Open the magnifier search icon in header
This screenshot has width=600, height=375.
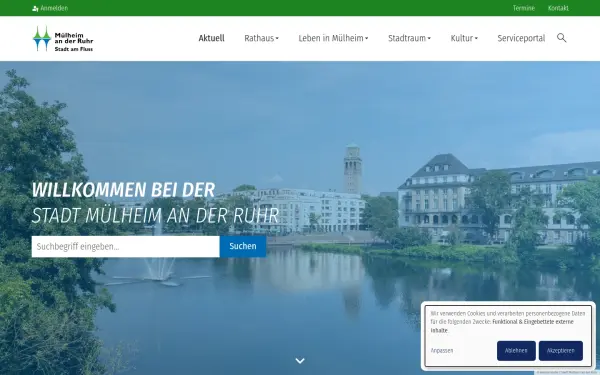561,38
